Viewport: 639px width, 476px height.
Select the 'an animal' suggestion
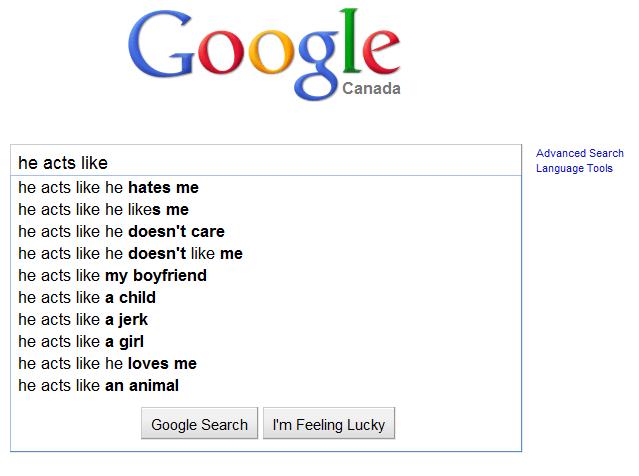pyautogui.click(x=98, y=386)
